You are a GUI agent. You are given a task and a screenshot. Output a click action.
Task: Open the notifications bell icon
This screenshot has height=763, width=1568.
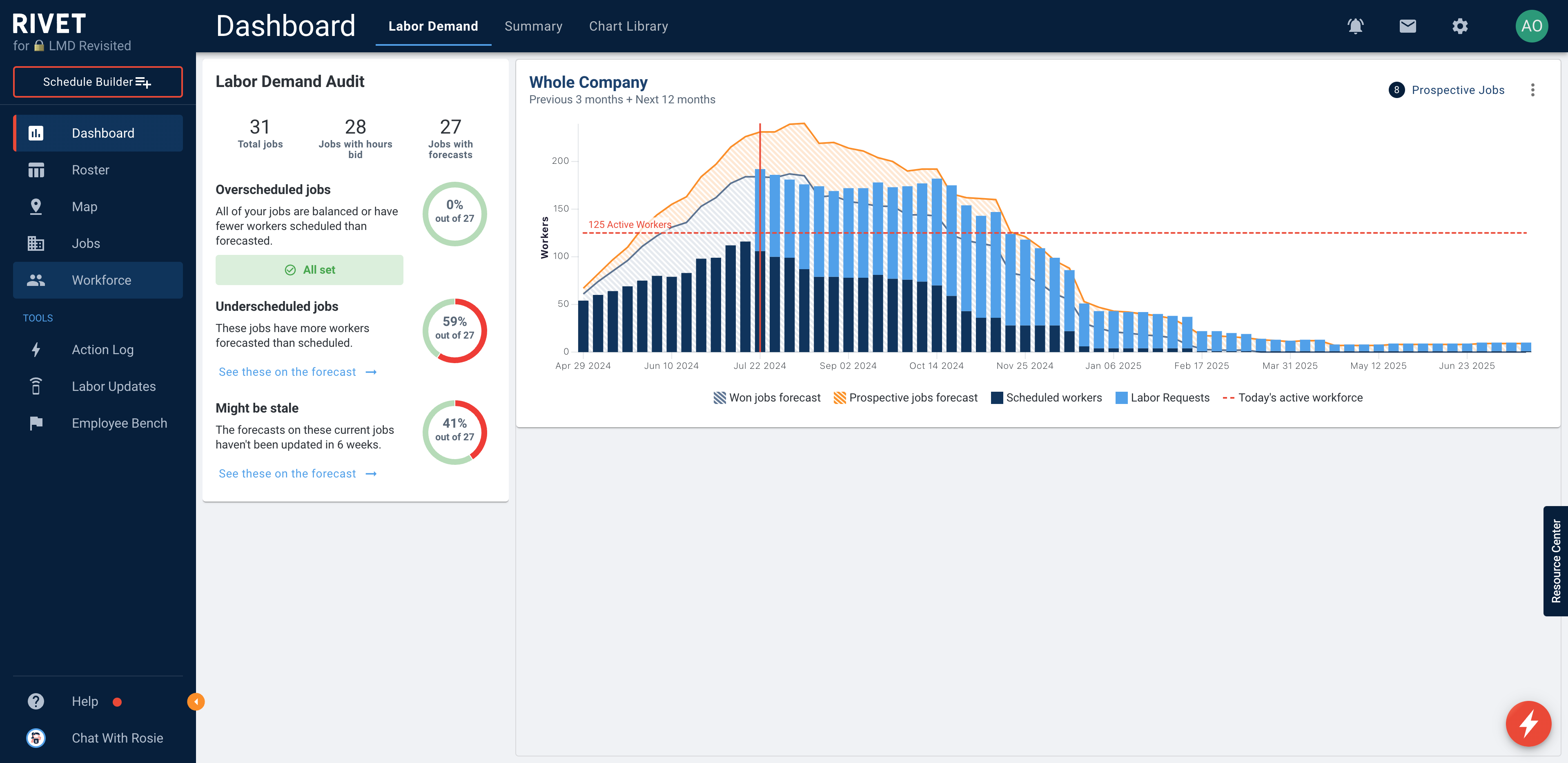point(1355,26)
